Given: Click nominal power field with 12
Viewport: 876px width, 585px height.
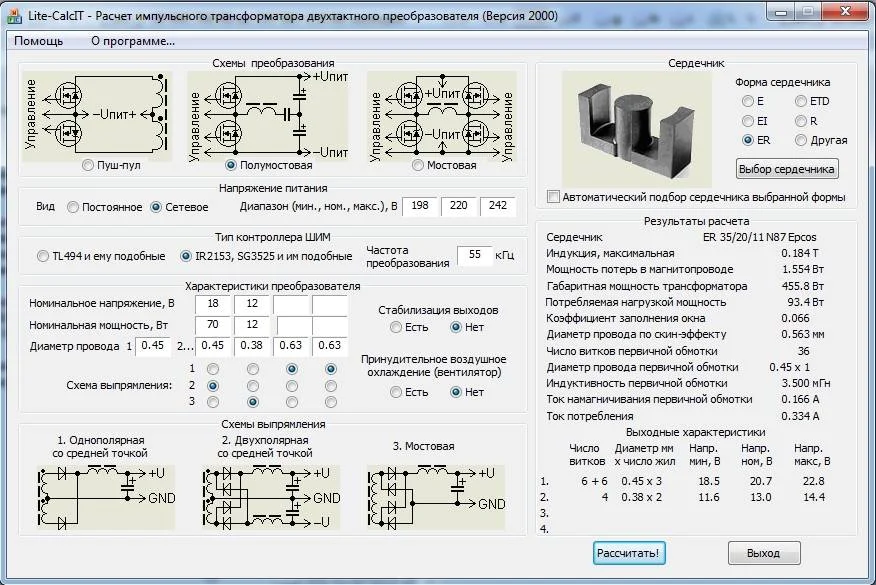Looking at the screenshot, I should click(x=251, y=325).
